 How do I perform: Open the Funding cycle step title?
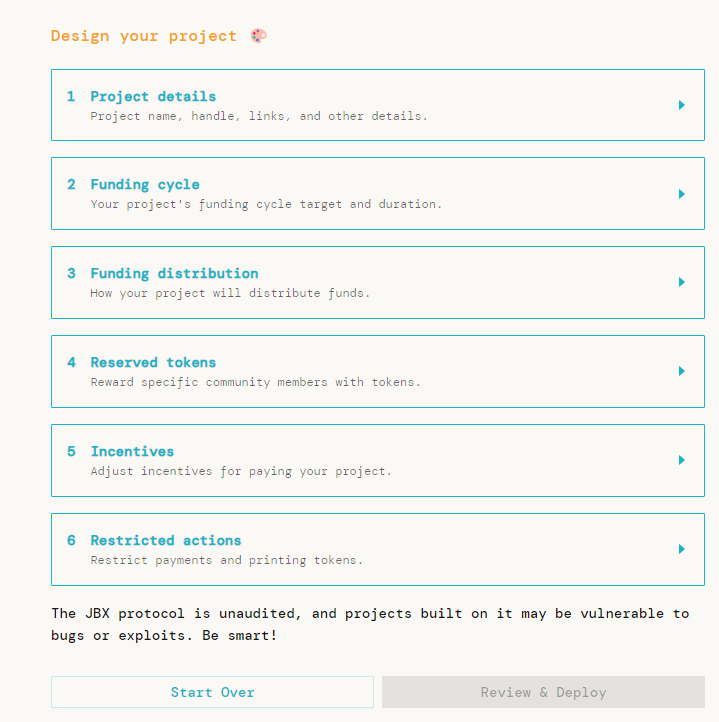coord(145,185)
